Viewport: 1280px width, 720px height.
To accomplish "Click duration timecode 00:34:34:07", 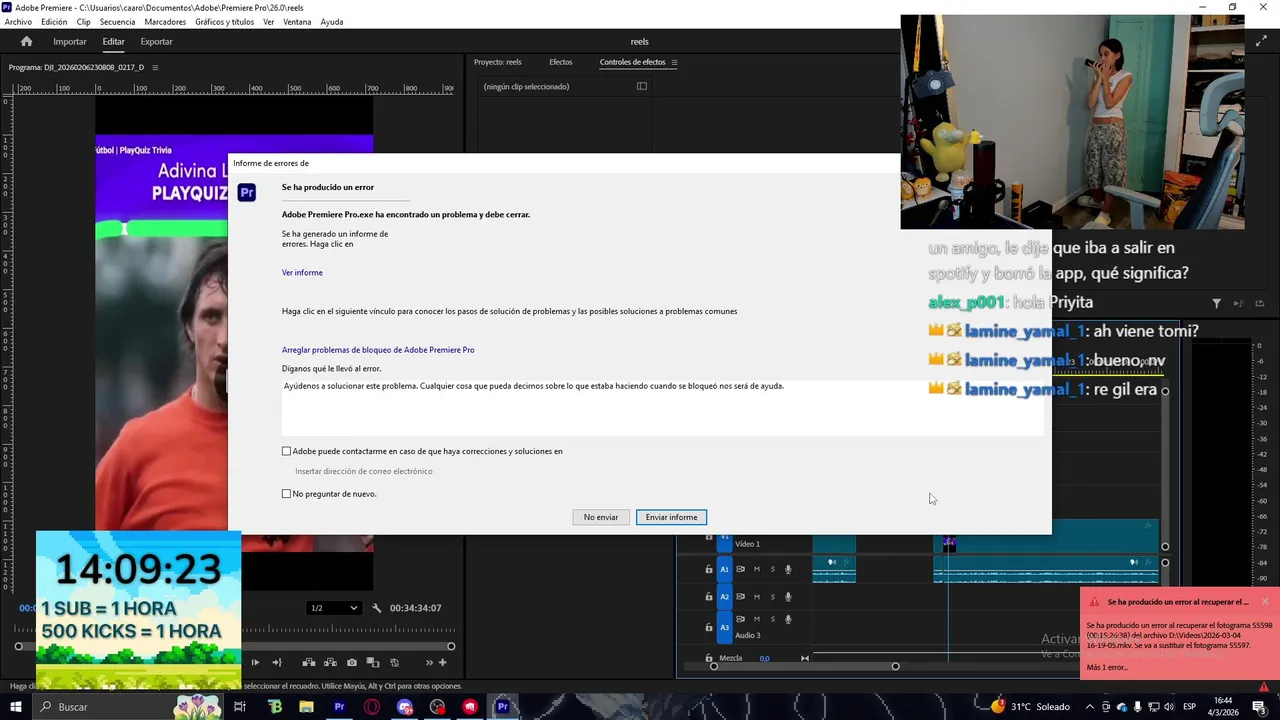I will click(x=416, y=608).
